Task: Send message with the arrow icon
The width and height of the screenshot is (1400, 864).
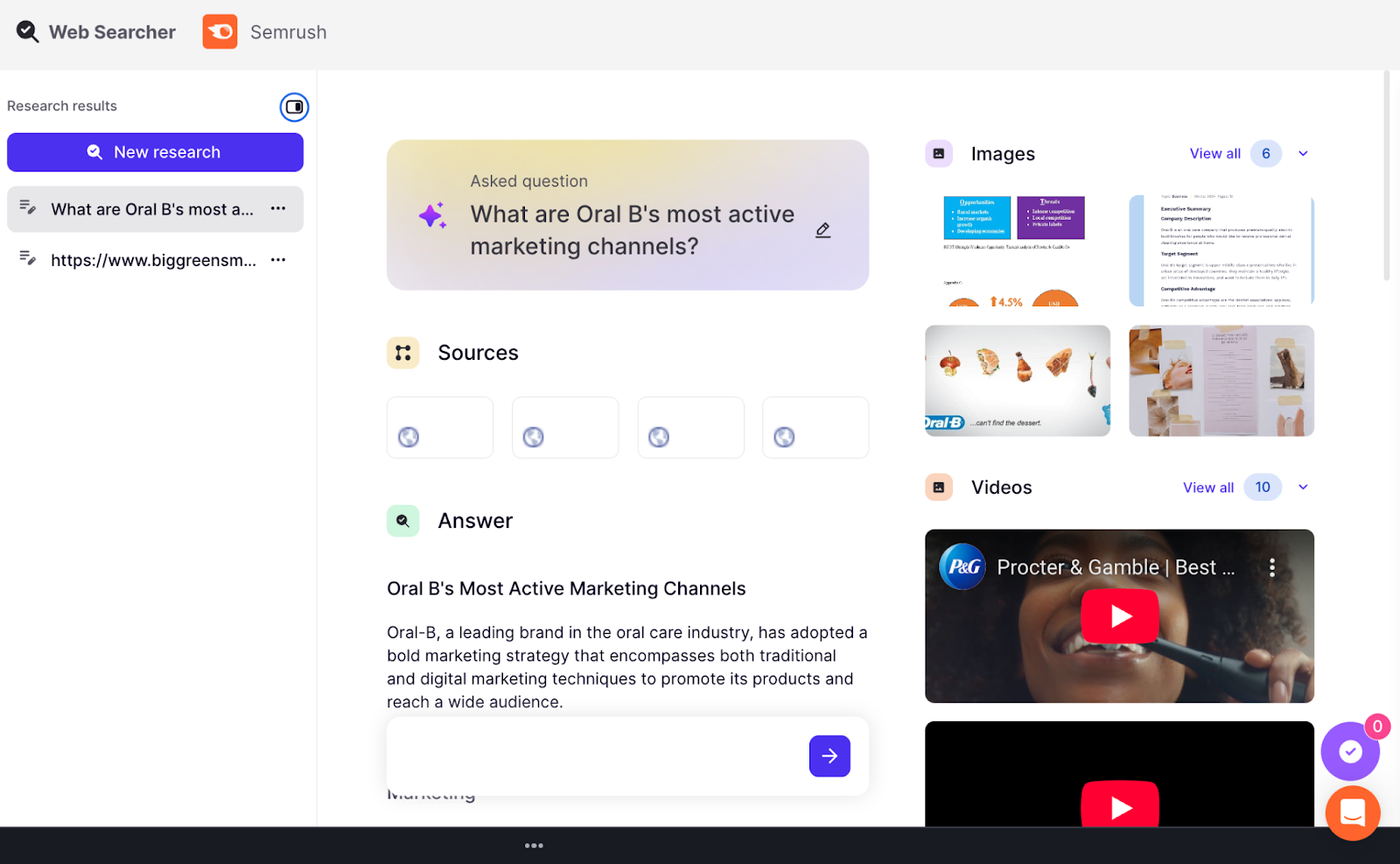Action: [829, 756]
